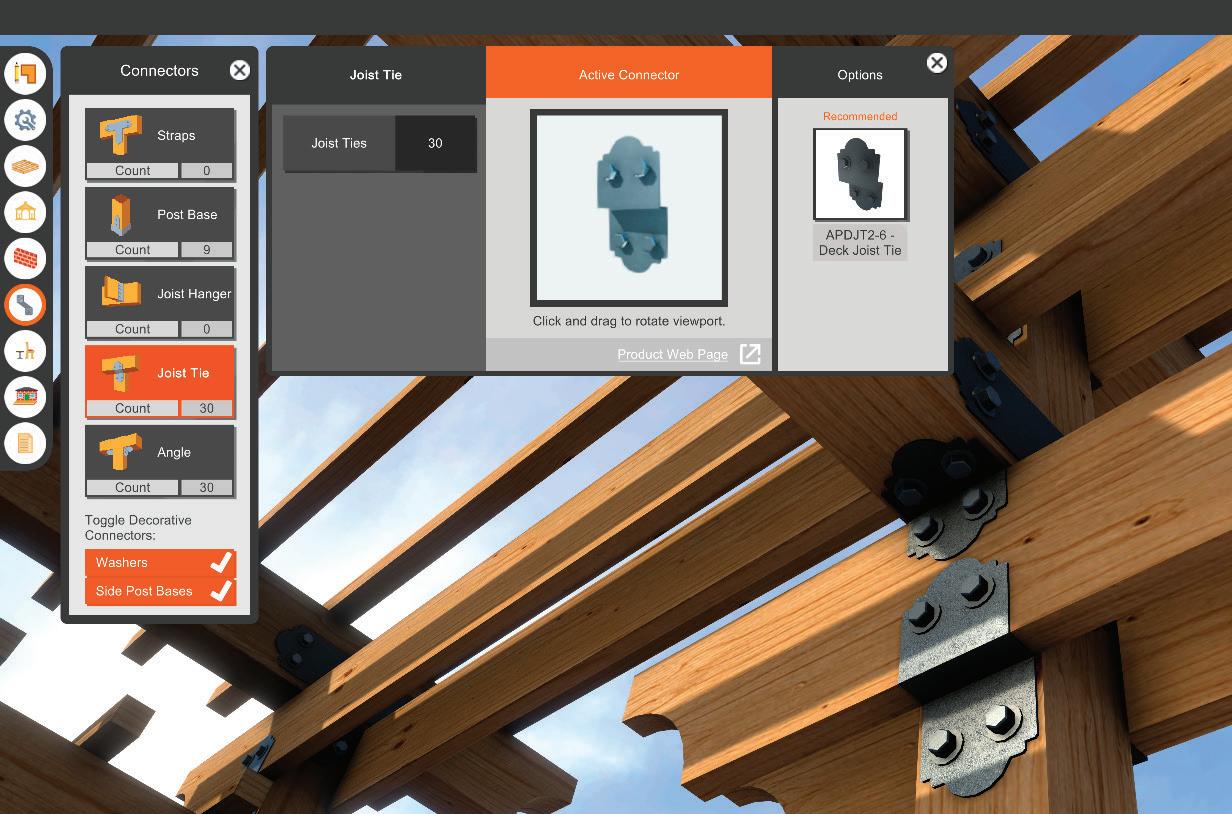Click the Straps count value 0
The image size is (1232, 814).
(x=207, y=171)
